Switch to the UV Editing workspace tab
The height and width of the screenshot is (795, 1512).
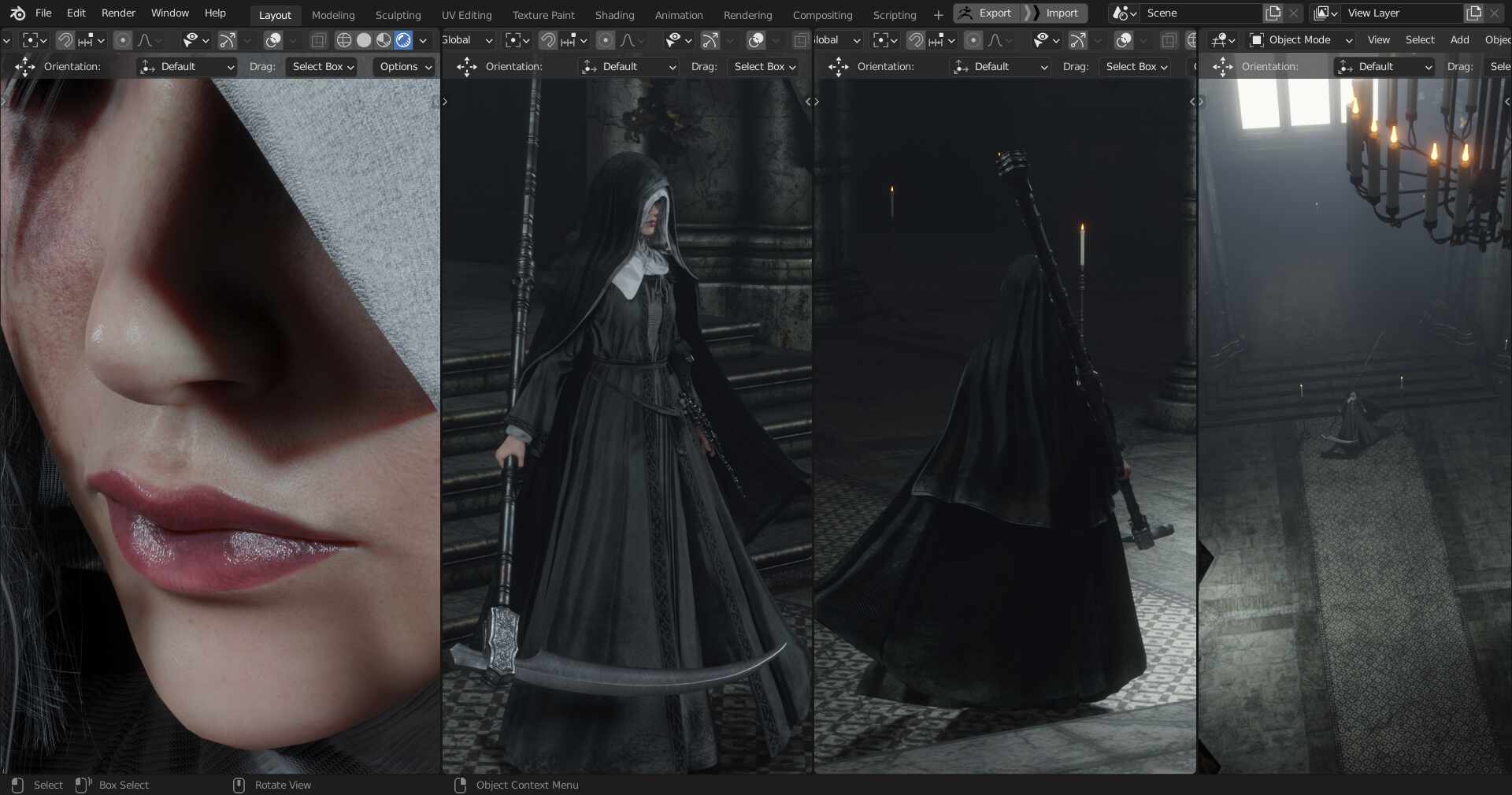click(466, 15)
